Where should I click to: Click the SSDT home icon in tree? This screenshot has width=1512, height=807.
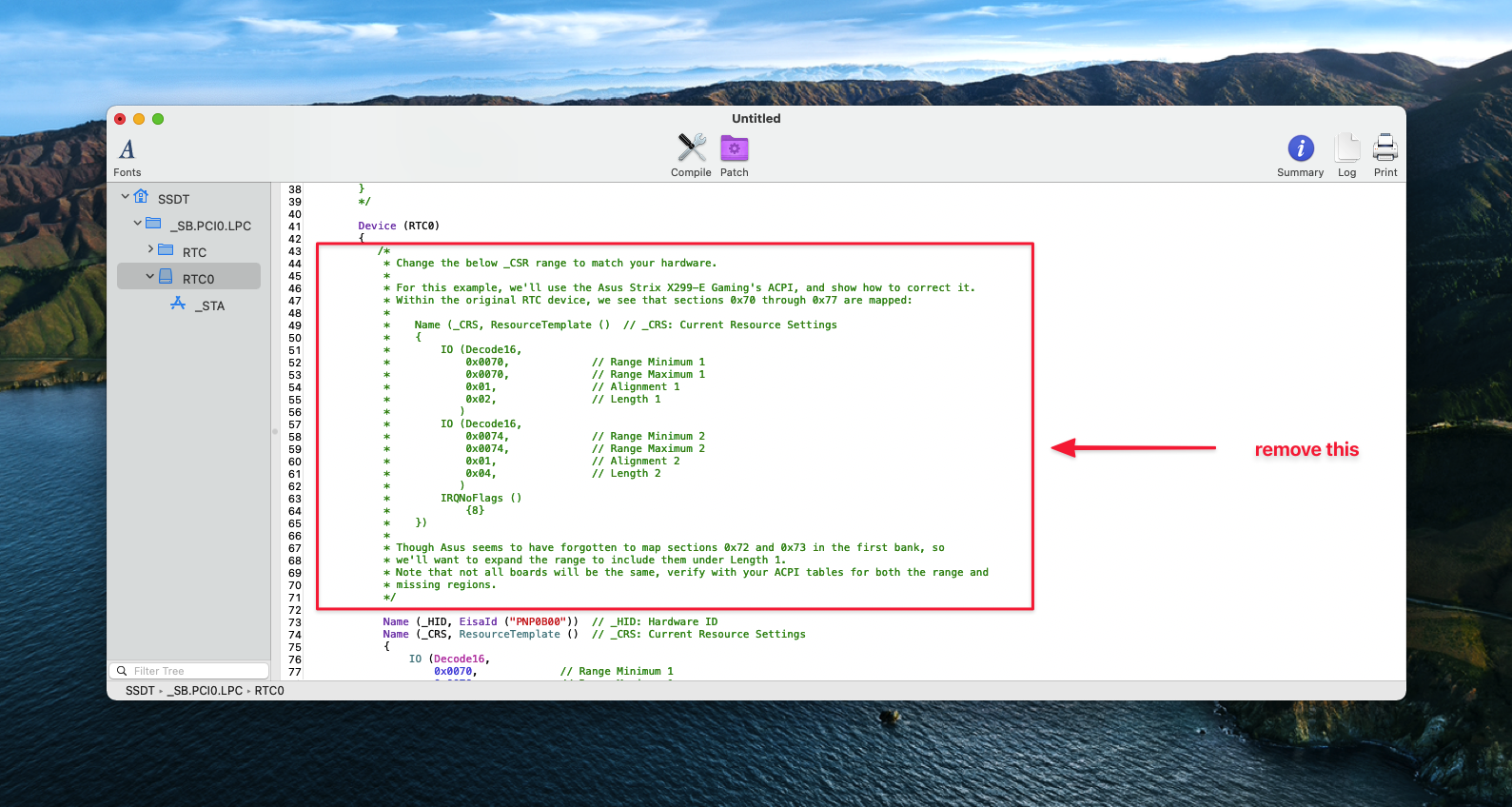click(141, 197)
